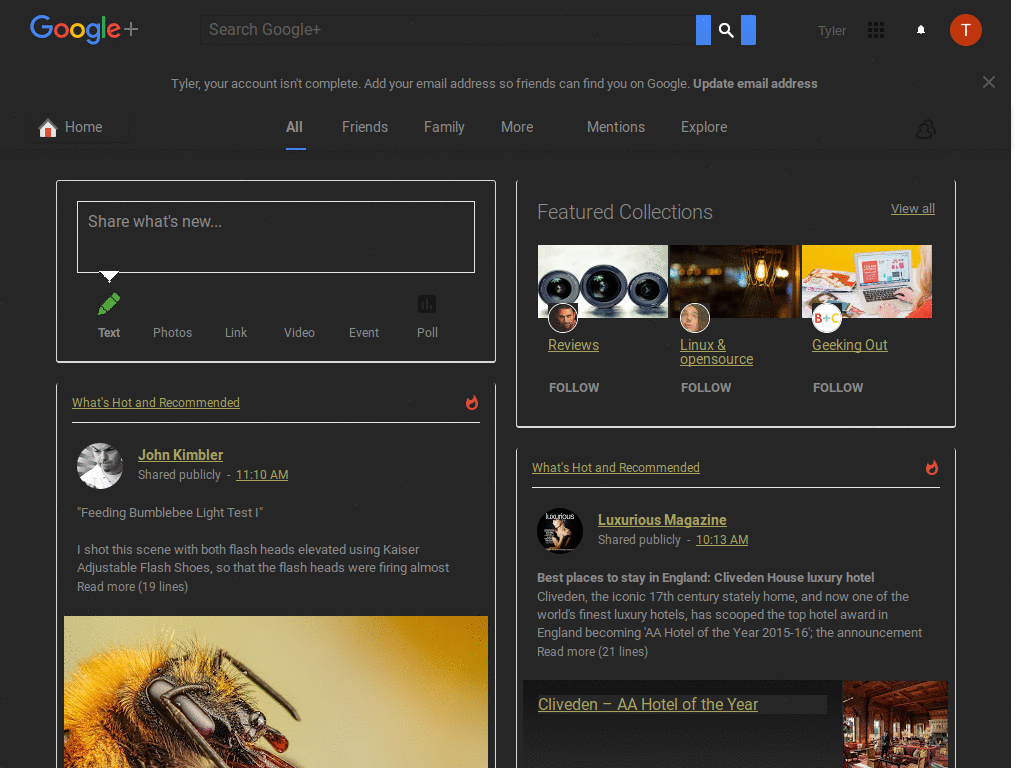Click in the Search Google+ field
This screenshot has height=768, width=1024.
[x=447, y=30]
